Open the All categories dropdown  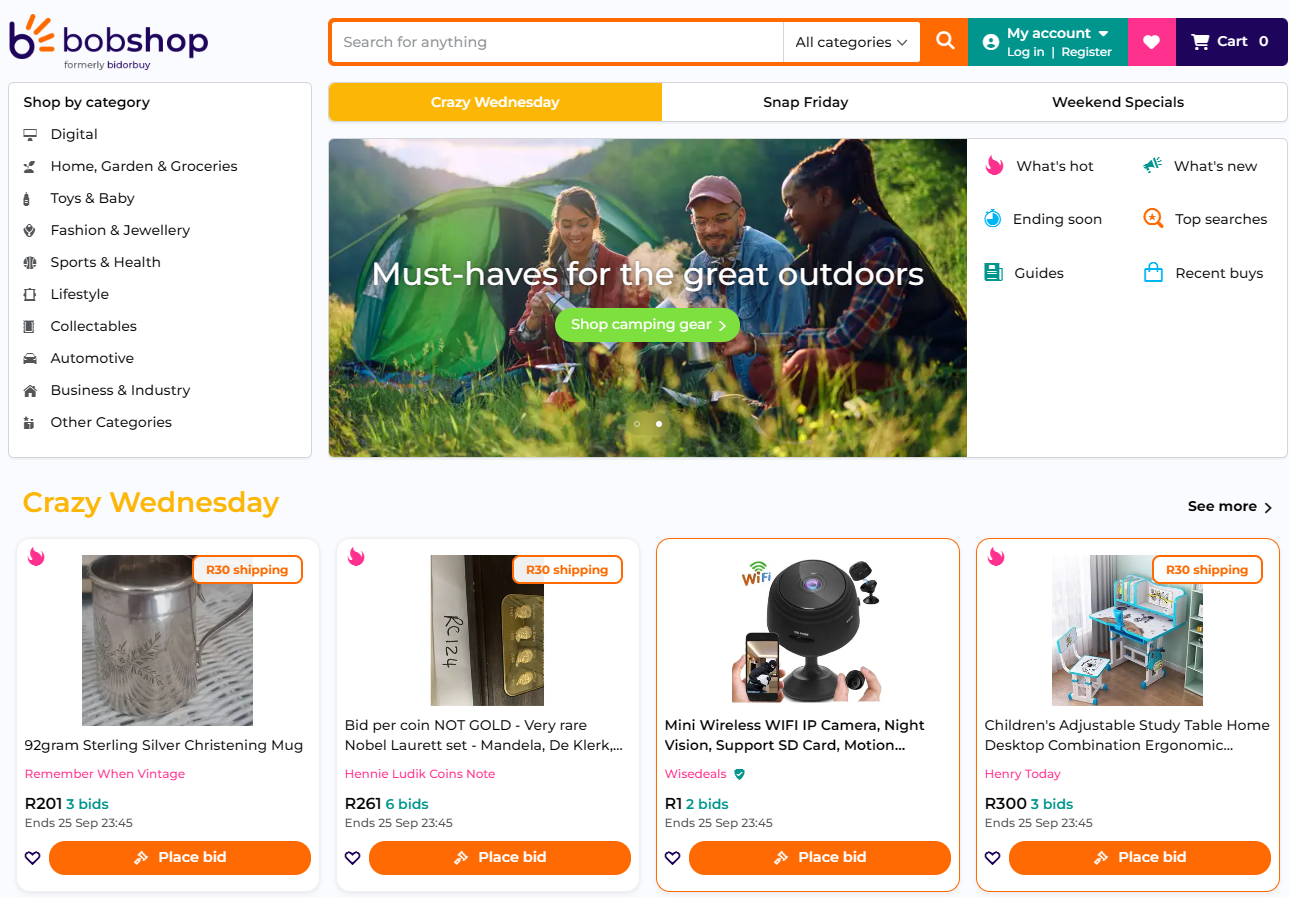(x=851, y=41)
